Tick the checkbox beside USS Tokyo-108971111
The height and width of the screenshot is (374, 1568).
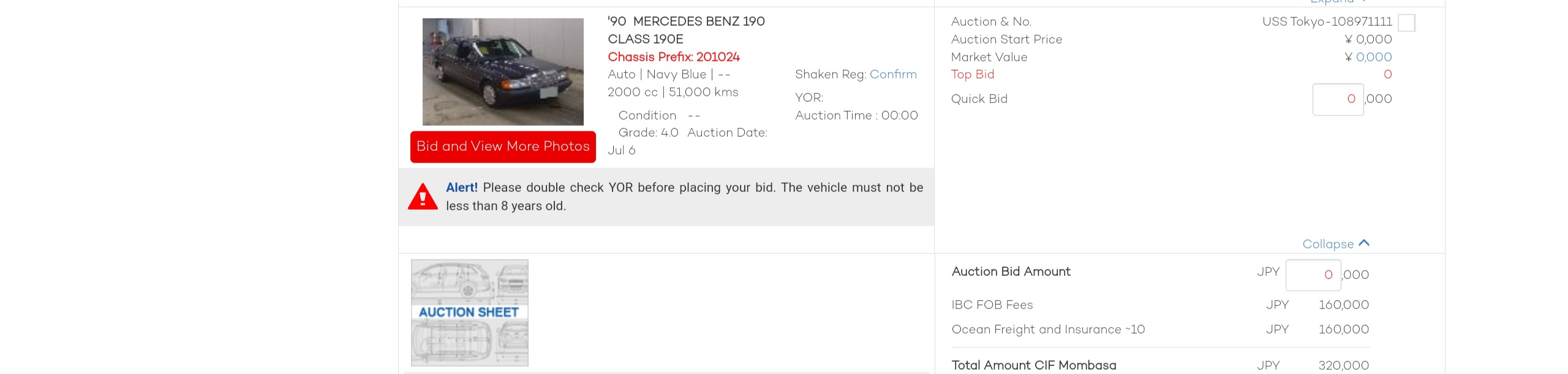[x=1406, y=23]
